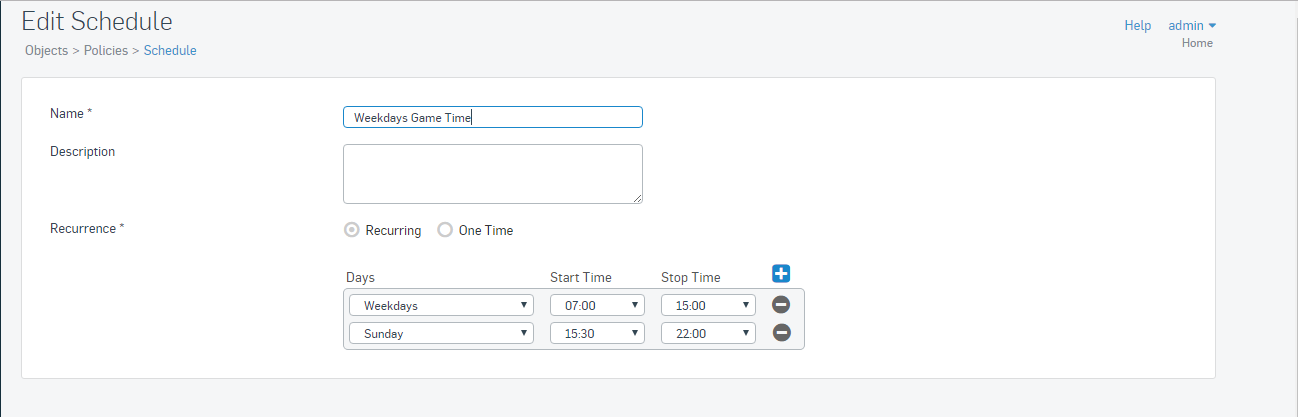Image resolution: width=1298 pixels, height=417 pixels.
Task: Open the Weekdays days dropdown
Action: pyautogui.click(x=441, y=305)
